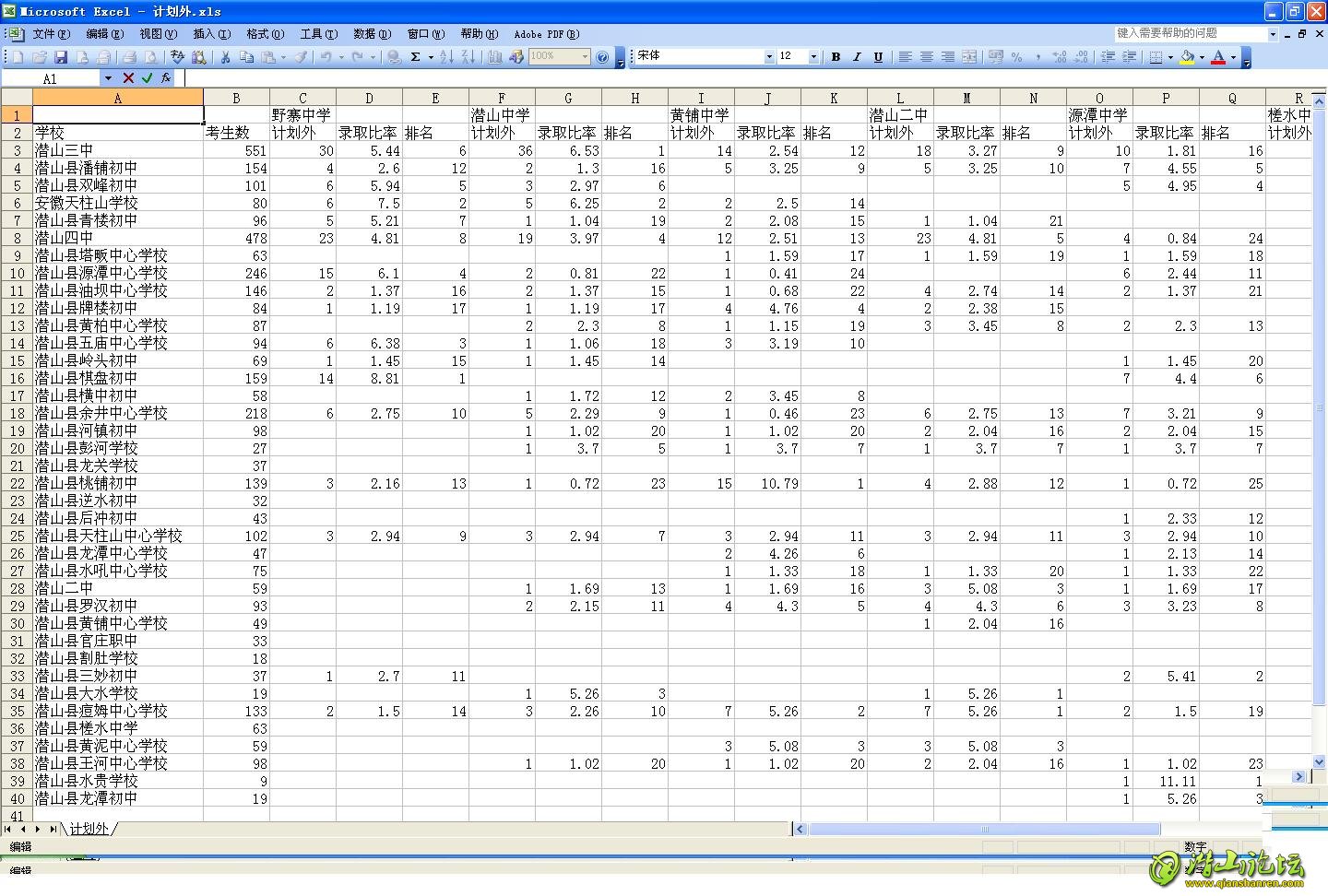Click the Save icon in toolbar
1328x896 pixels.
(61, 57)
